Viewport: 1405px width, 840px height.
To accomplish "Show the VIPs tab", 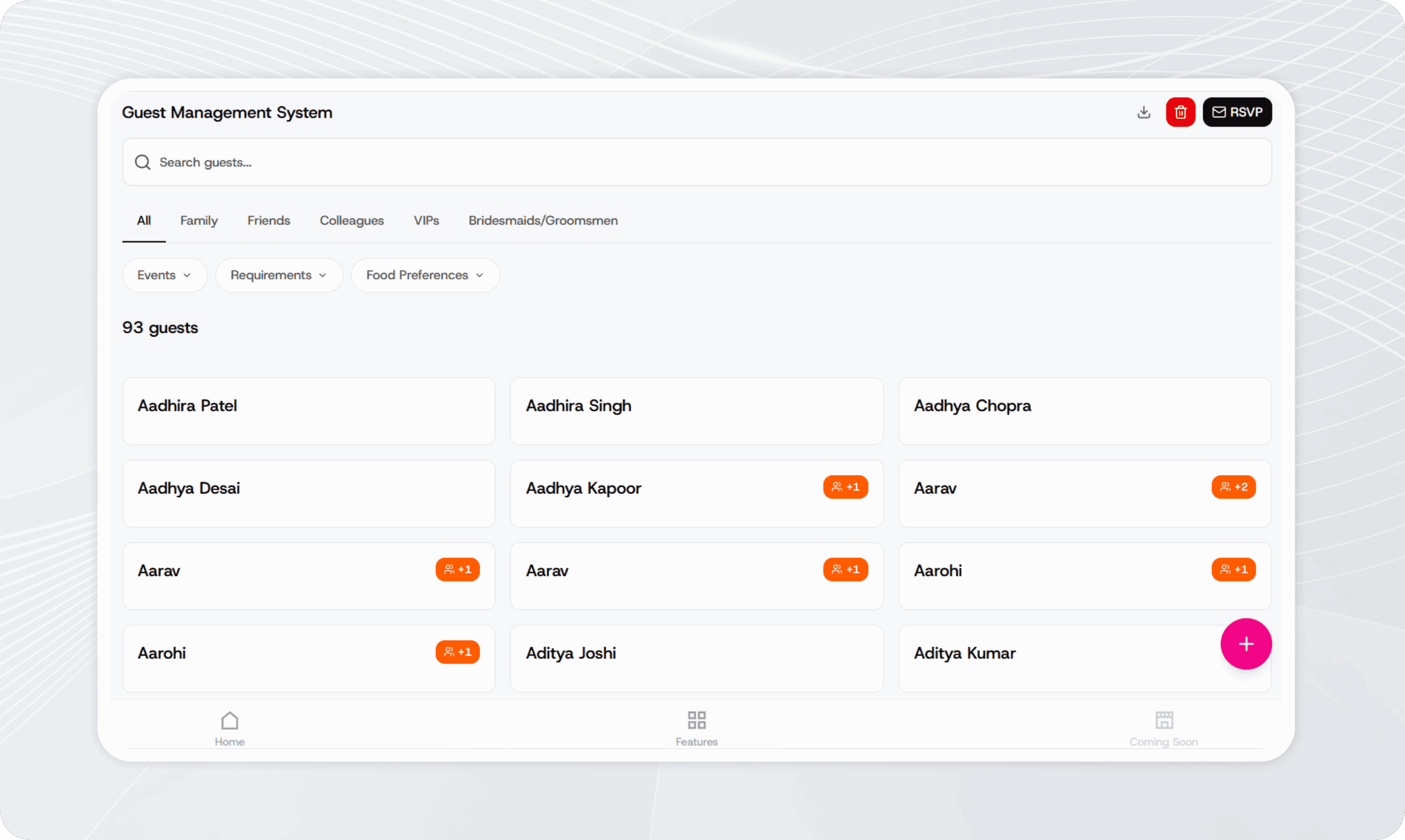I will (426, 220).
